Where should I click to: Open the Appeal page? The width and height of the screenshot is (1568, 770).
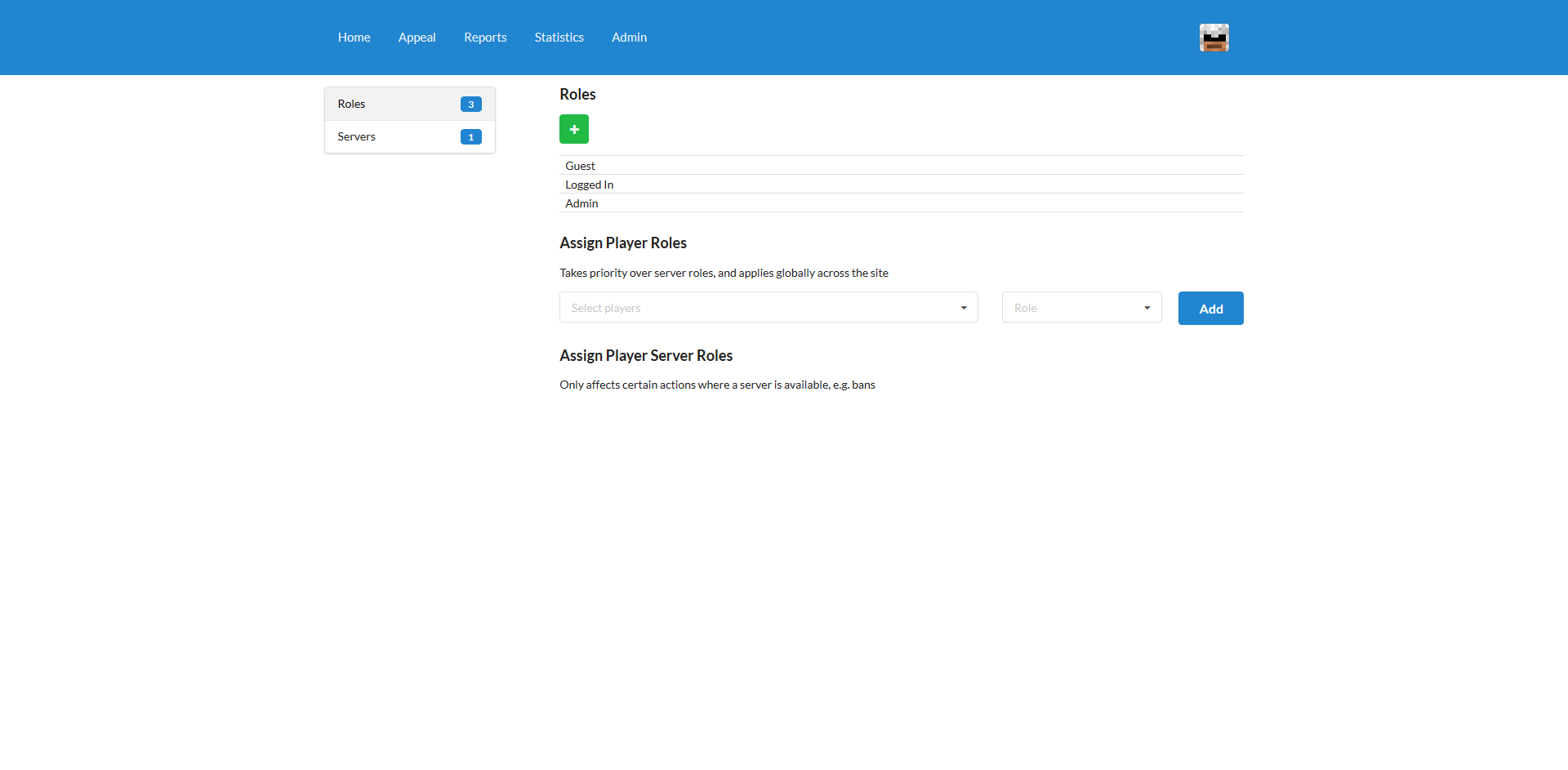pyautogui.click(x=417, y=38)
